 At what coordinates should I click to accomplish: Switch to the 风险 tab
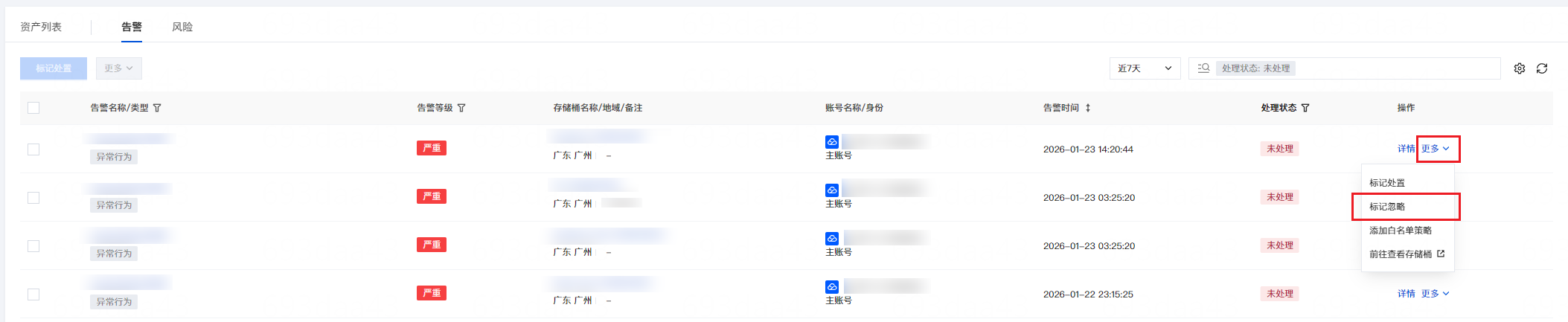tap(182, 27)
